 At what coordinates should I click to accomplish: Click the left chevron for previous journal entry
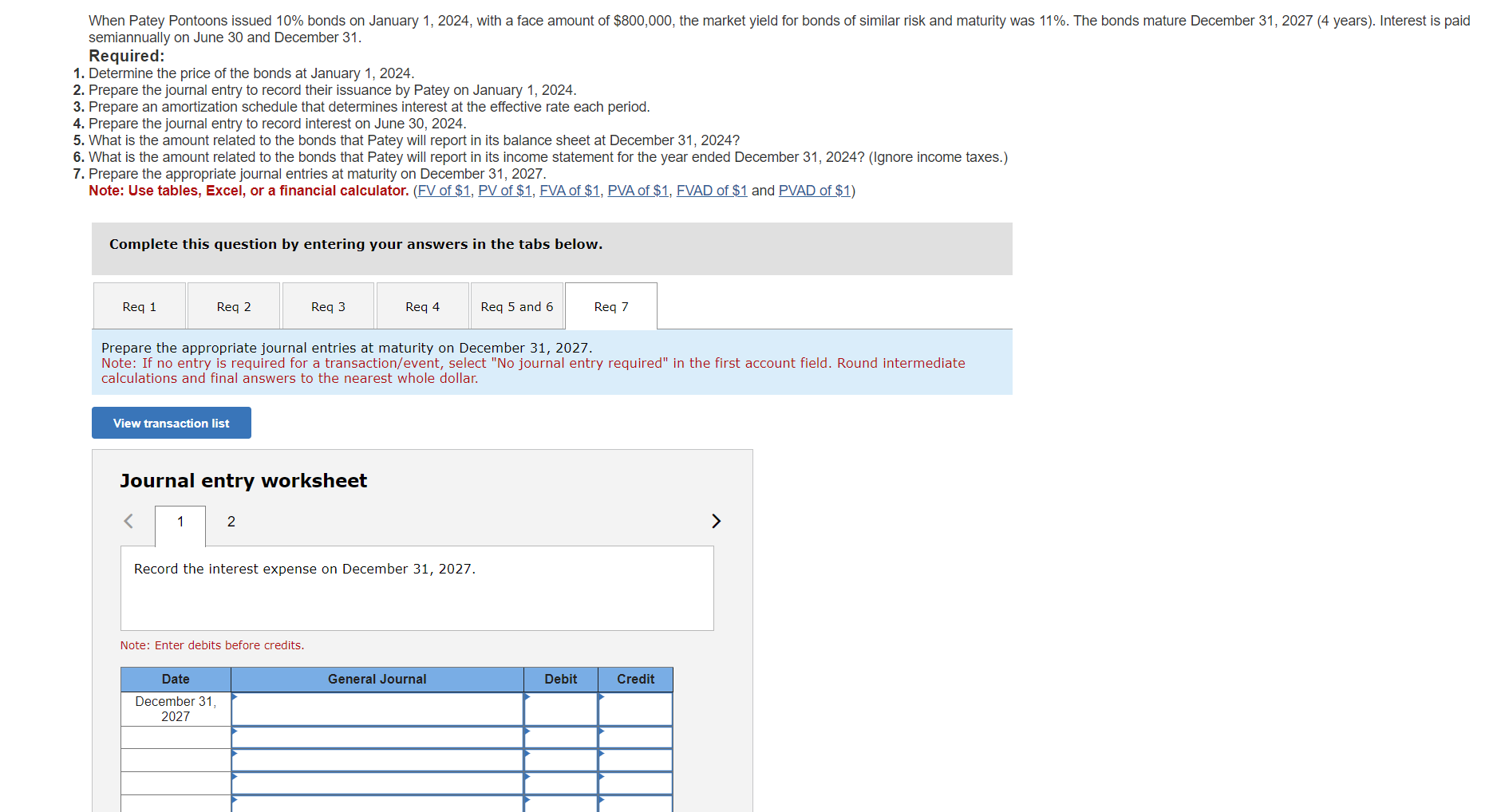pyautogui.click(x=128, y=521)
